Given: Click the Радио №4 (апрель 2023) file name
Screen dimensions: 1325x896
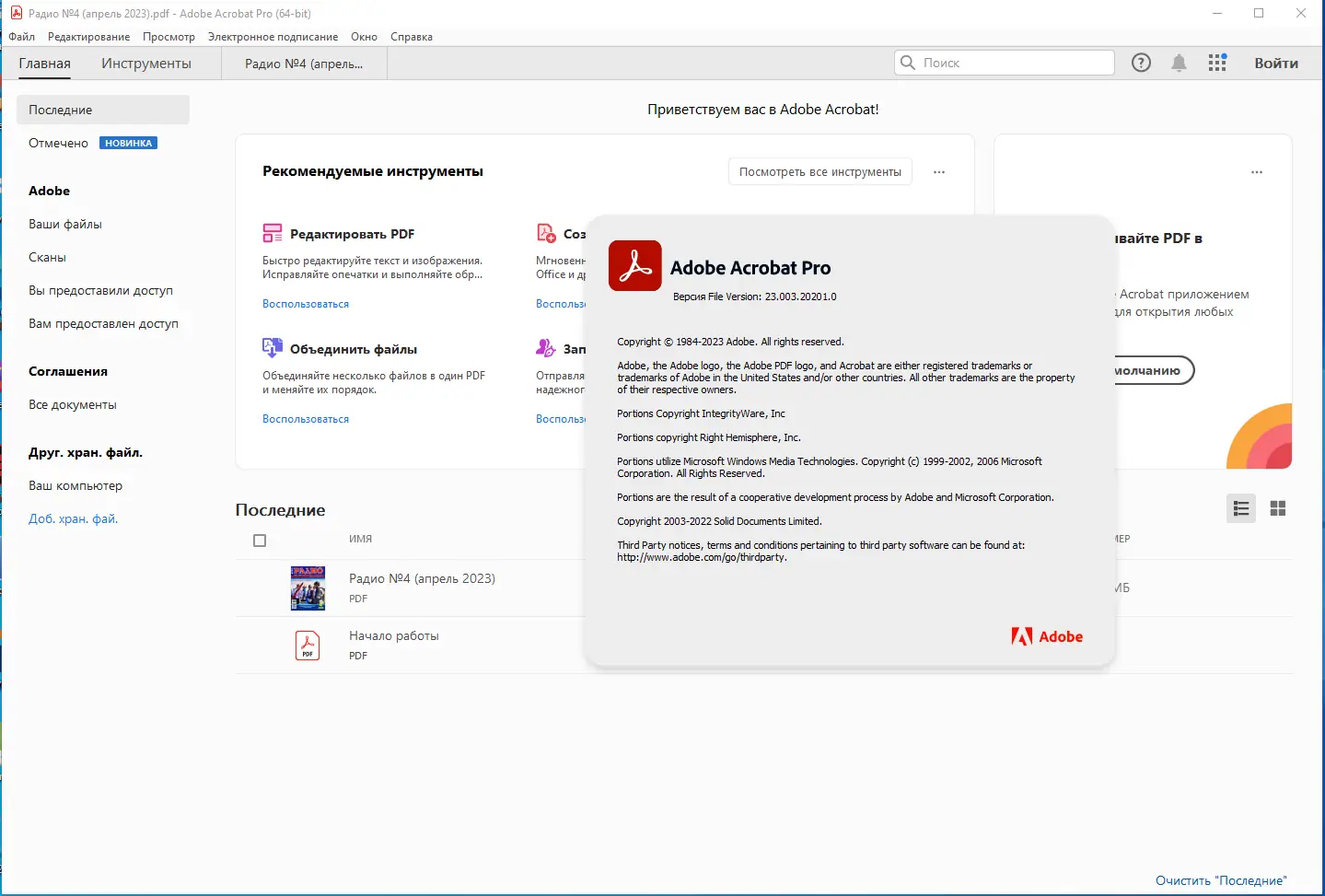Looking at the screenshot, I should tap(422, 578).
